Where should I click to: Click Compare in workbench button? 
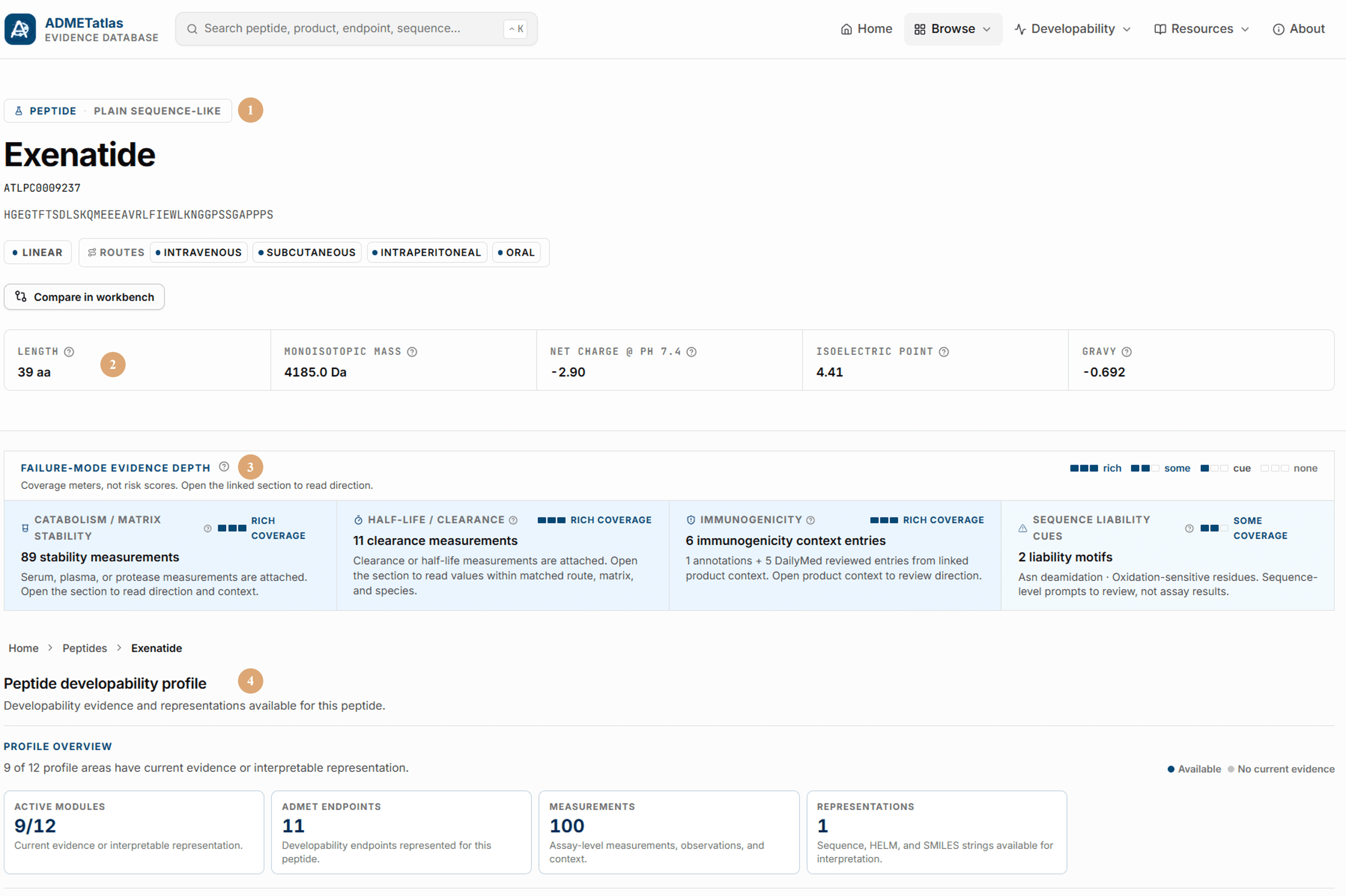[x=85, y=297]
